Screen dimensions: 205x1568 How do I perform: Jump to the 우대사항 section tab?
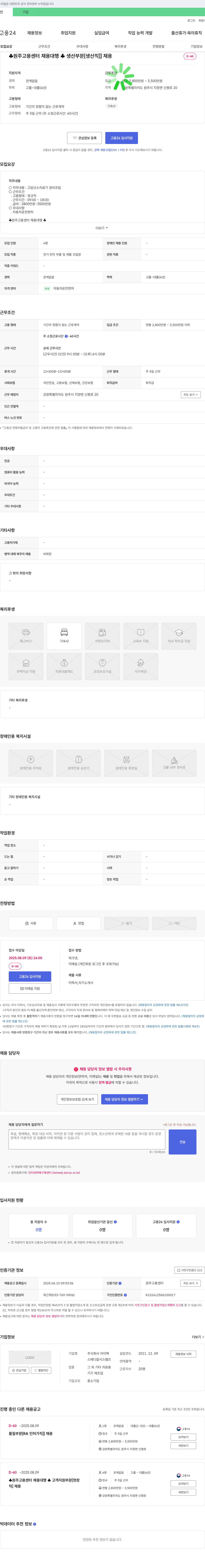point(82,46)
